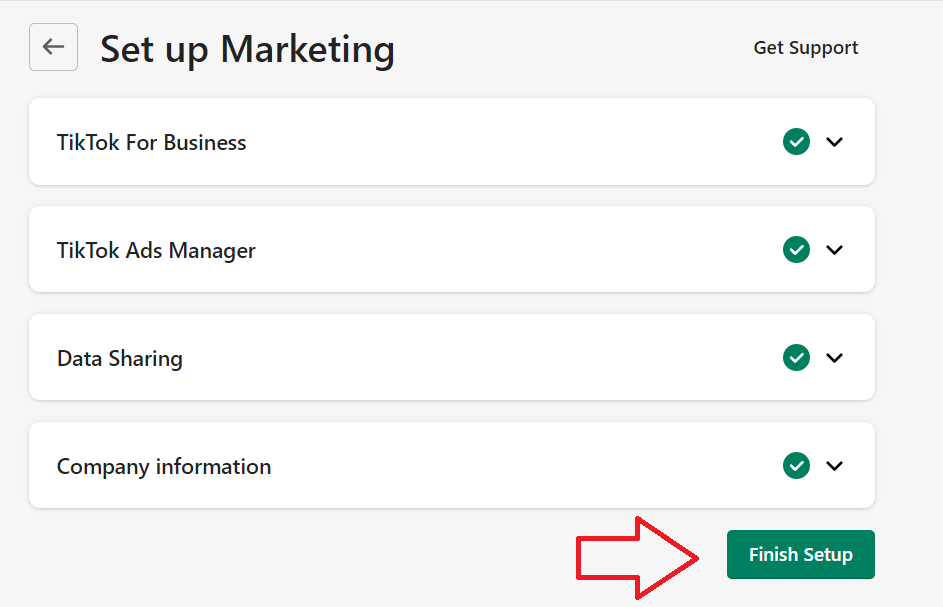This screenshot has height=607, width=943.
Task: Click the TikTok Ads Manager green checkmark
Action: (796, 250)
